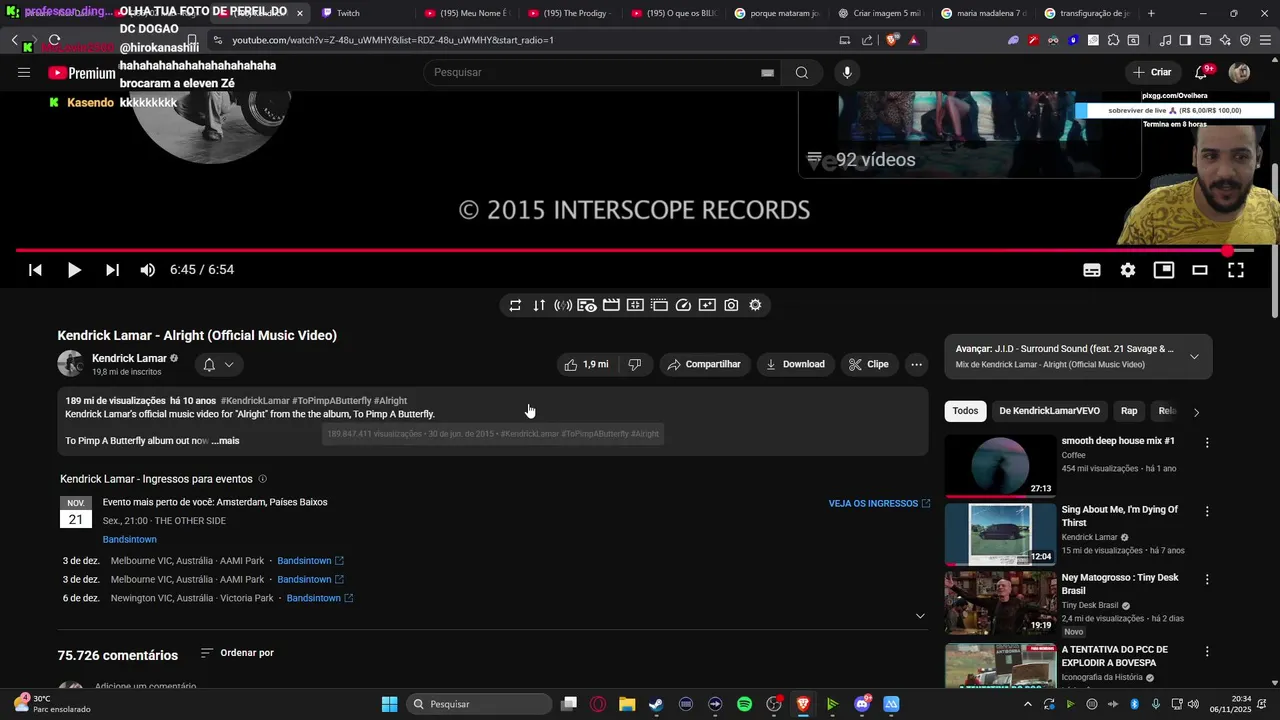Open smooth deep house mix #1 thumbnail
Image resolution: width=1280 pixels, height=720 pixels.
[1000, 465]
